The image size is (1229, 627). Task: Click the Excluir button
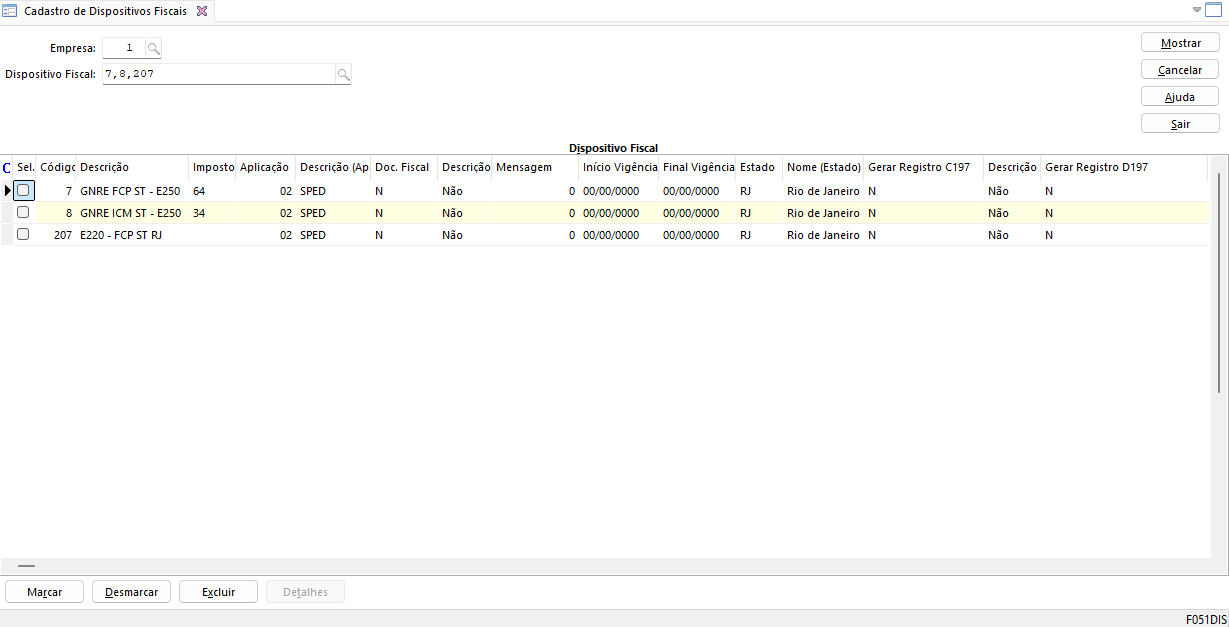218,592
